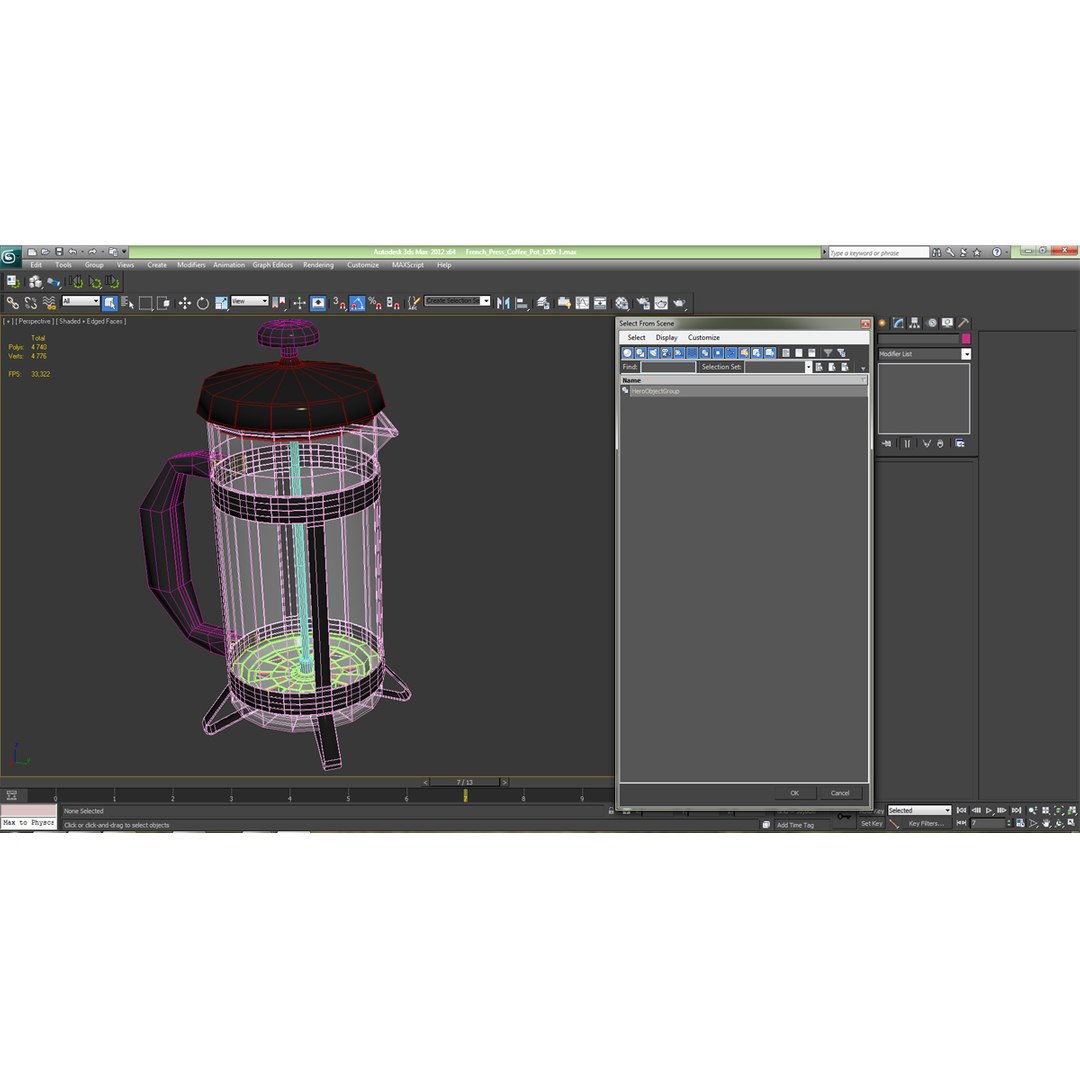Activate the Select and Move tool
This screenshot has width=1080, height=1080.
point(185,303)
